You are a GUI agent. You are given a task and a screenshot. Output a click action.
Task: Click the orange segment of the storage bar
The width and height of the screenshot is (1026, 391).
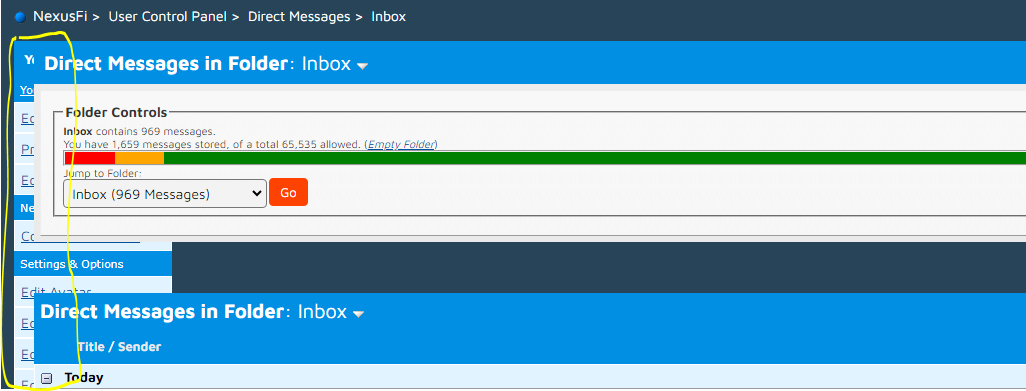pyautogui.click(x=139, y=158)
